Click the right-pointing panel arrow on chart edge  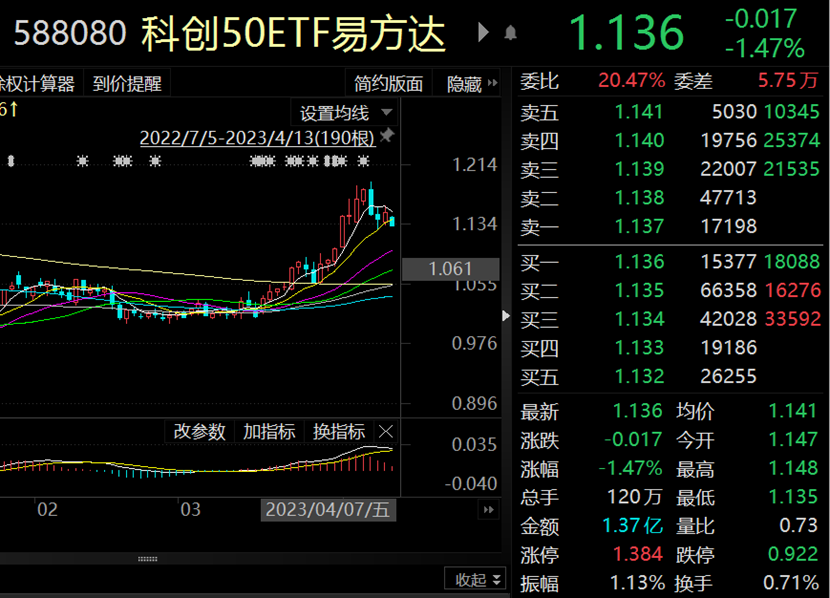pos(506,314)
